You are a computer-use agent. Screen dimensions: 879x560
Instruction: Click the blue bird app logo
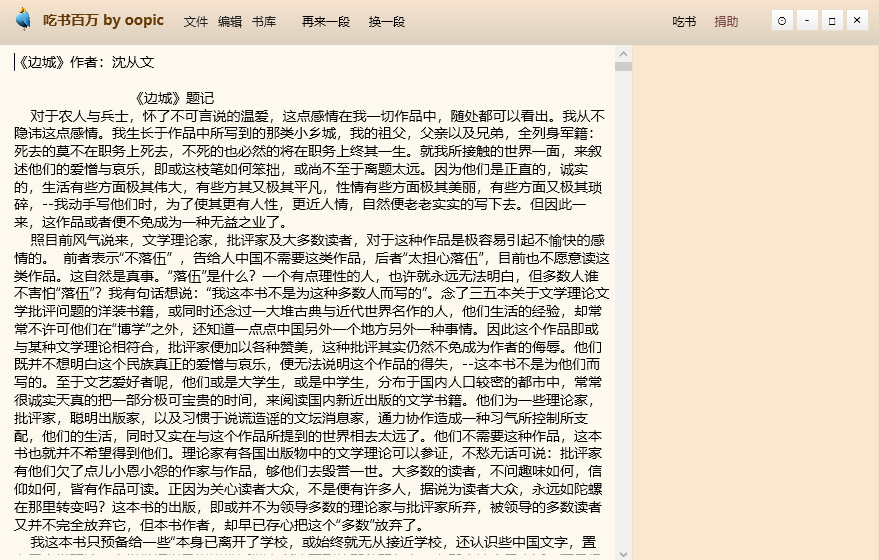tap(24, 19)
